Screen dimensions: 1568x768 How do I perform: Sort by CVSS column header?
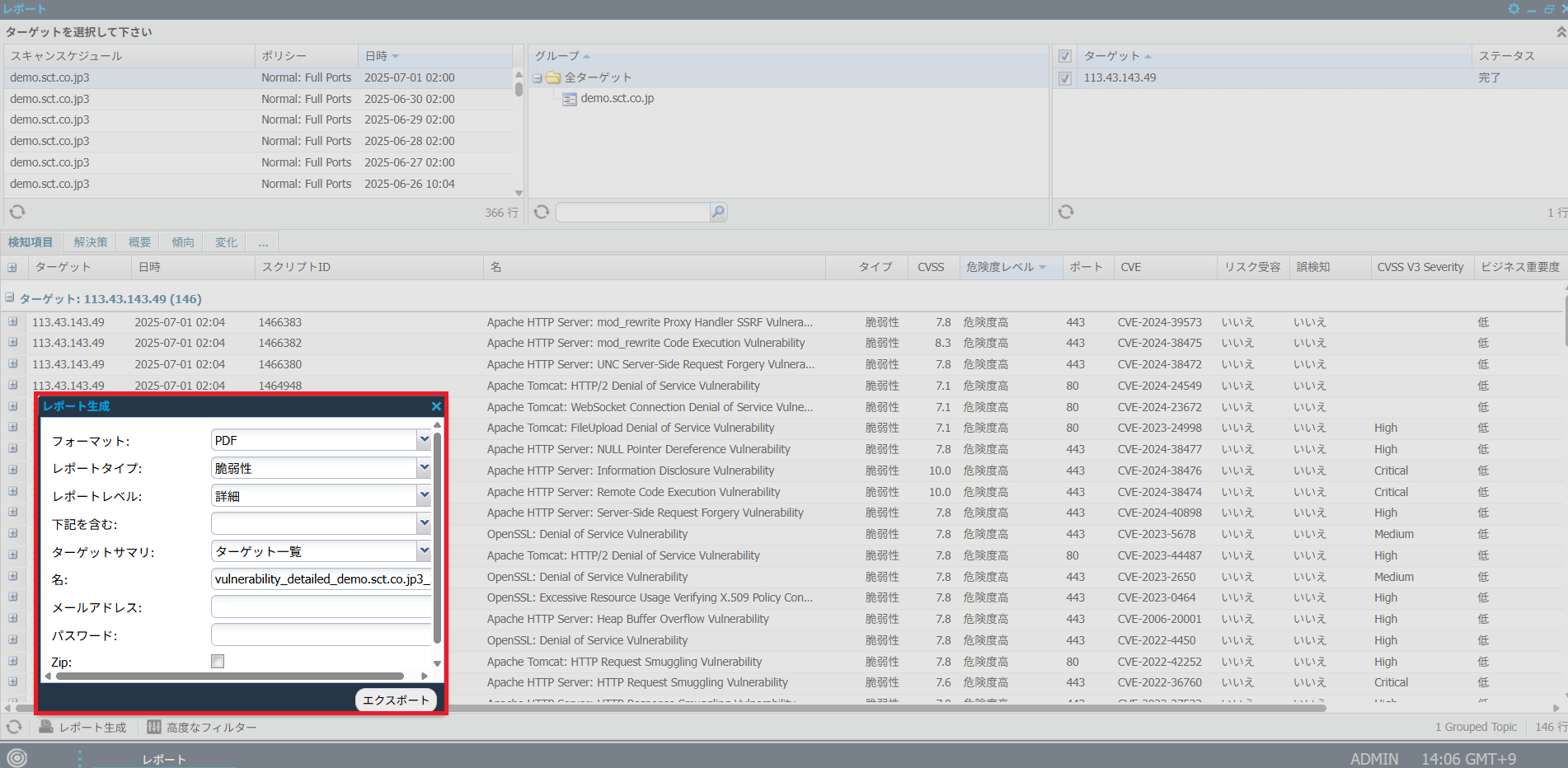(x=934, y=267)
